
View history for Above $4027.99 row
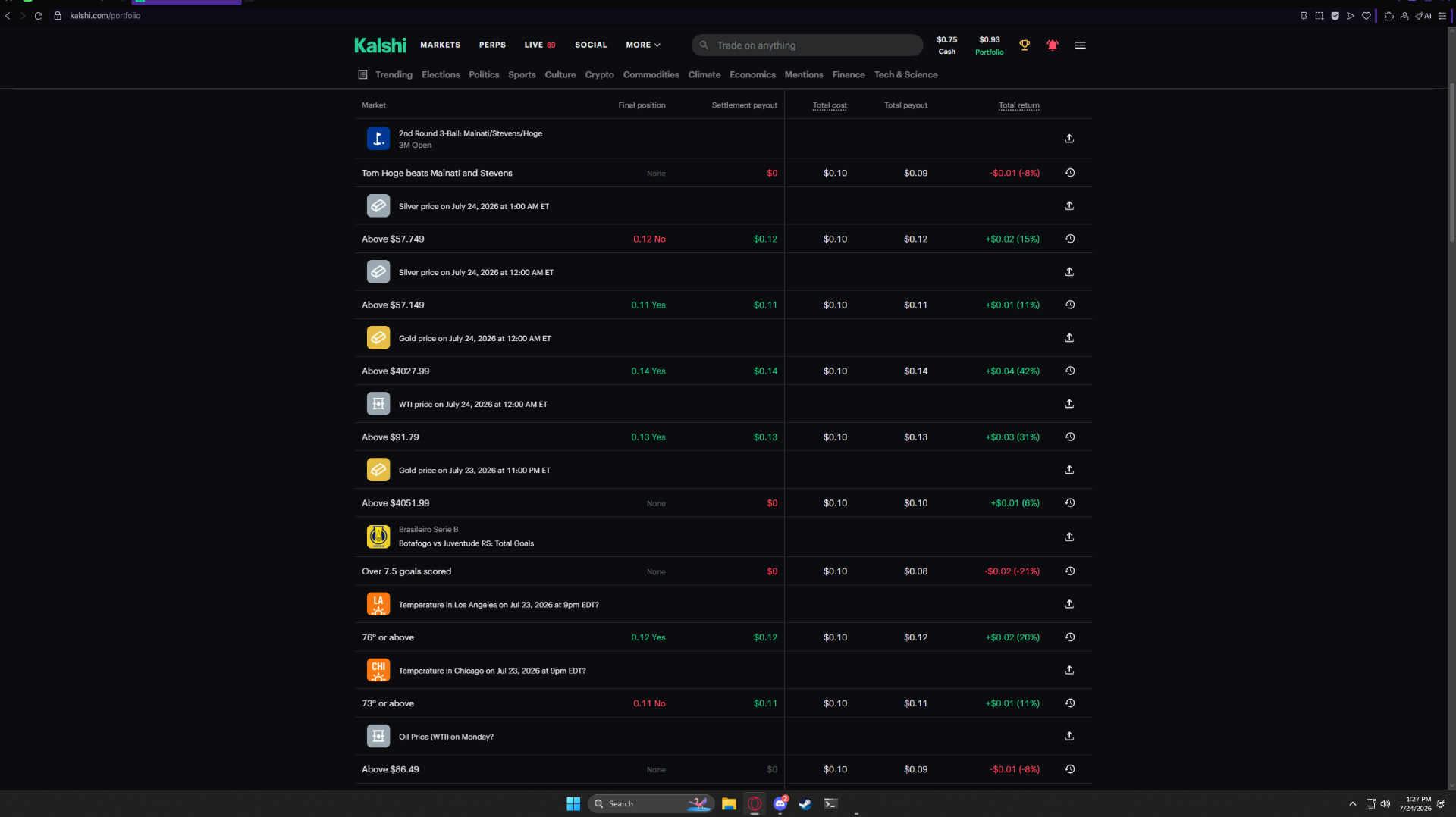pos(1069,371)
